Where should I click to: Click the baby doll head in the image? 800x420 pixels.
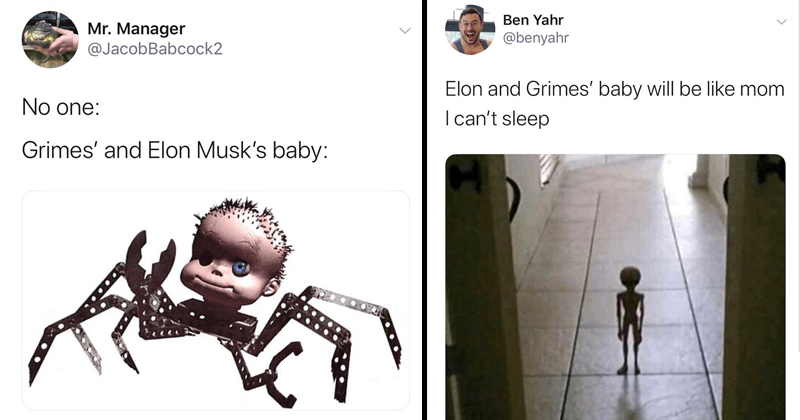tap(236, 257)
